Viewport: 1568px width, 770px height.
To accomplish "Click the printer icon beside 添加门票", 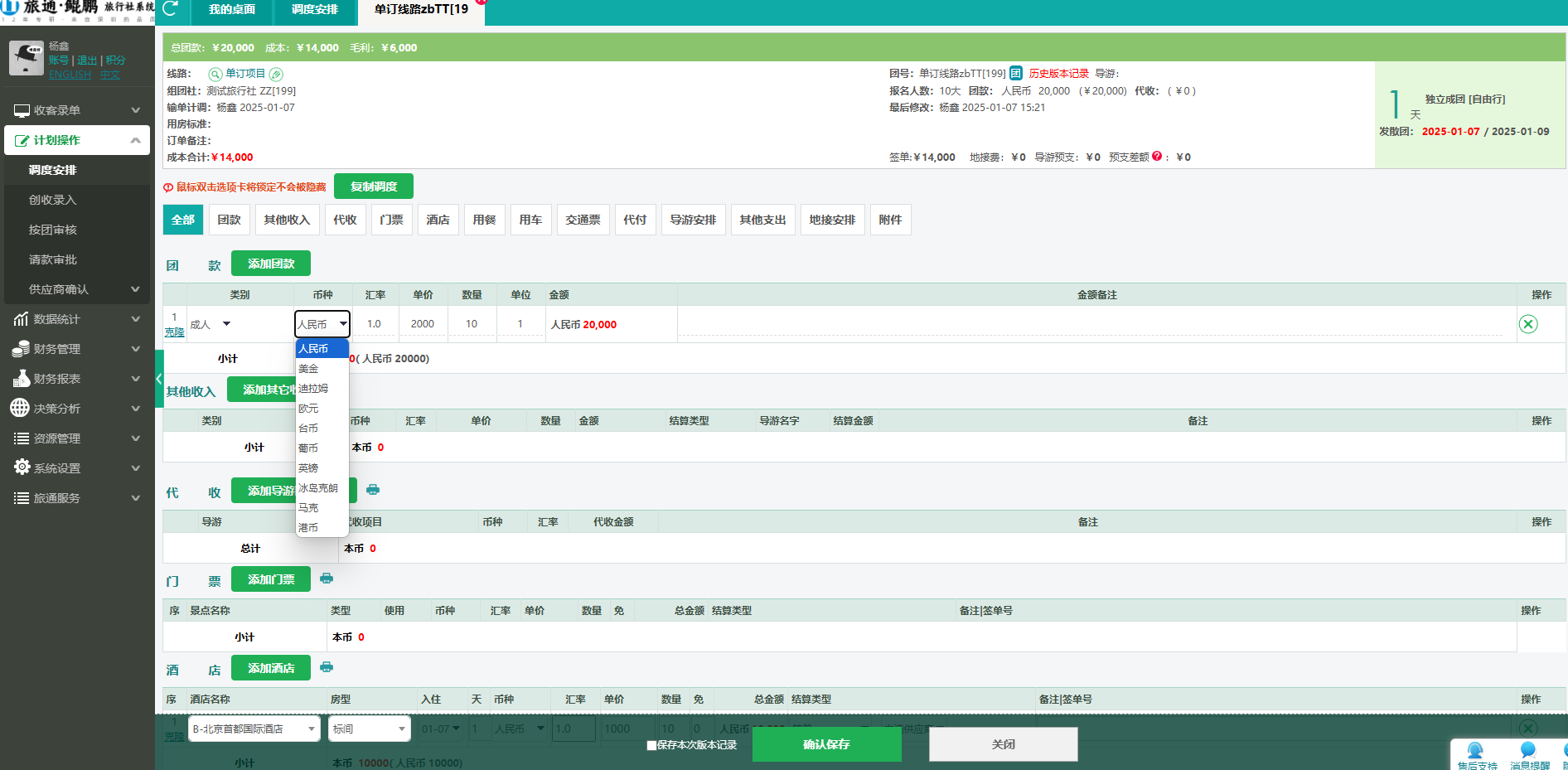I will (327, 579).
